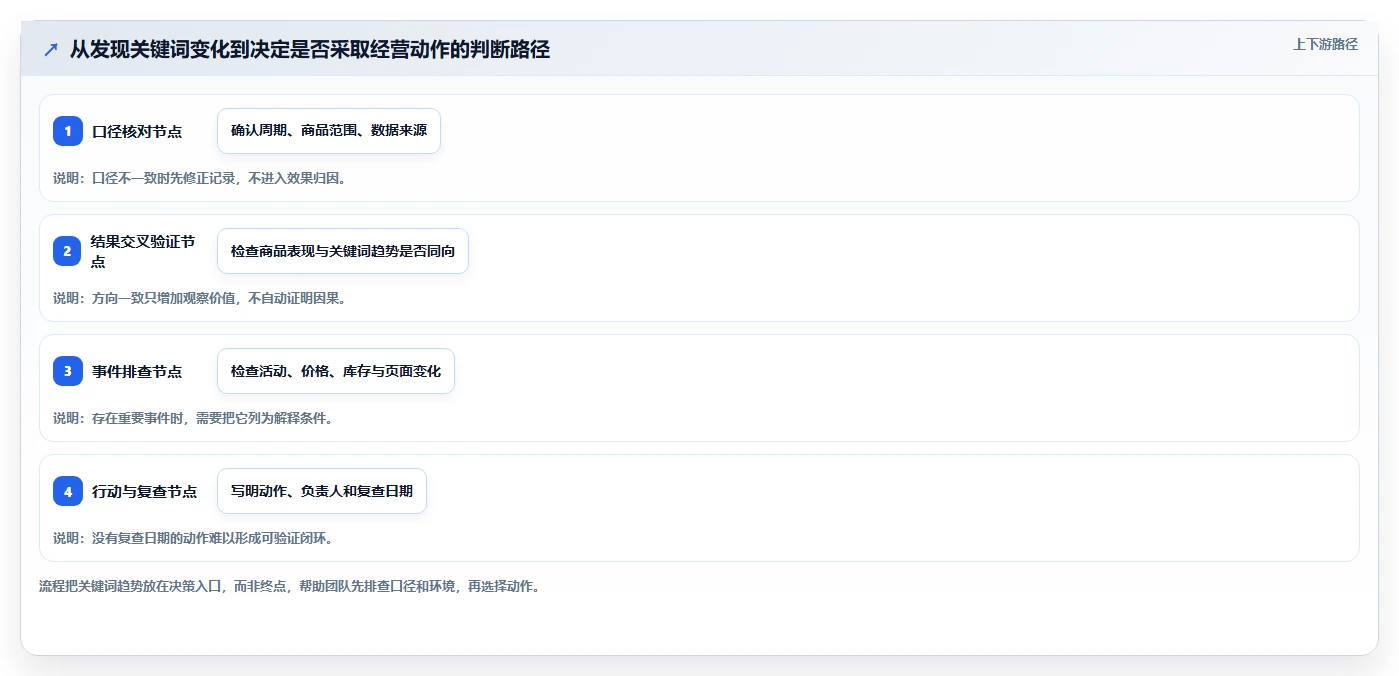Click the 行动与复查节点 step title
Viewport: 1399px width, 676px height.
144,492
